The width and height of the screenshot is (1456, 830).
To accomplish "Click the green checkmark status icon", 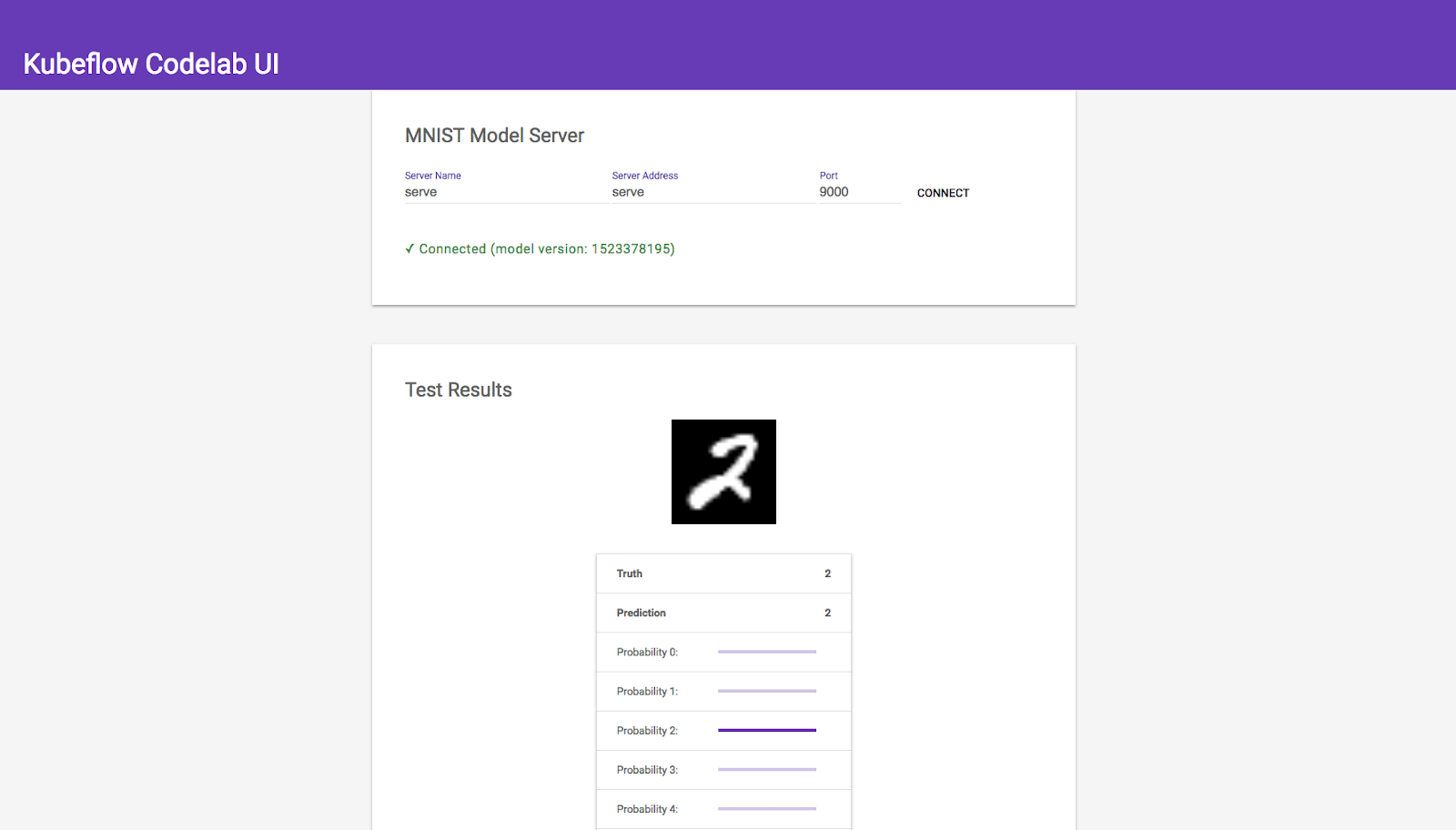I will (x=409, y=248).
